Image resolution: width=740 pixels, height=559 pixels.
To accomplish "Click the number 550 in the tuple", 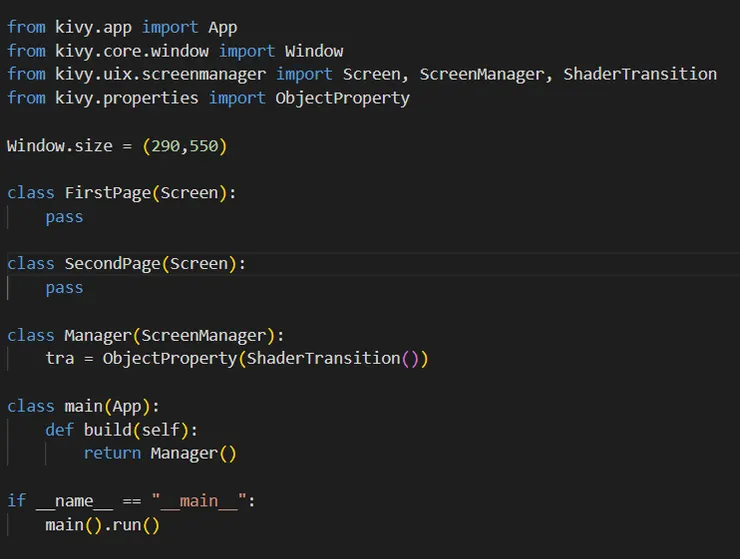I will (x=204, y=146).
